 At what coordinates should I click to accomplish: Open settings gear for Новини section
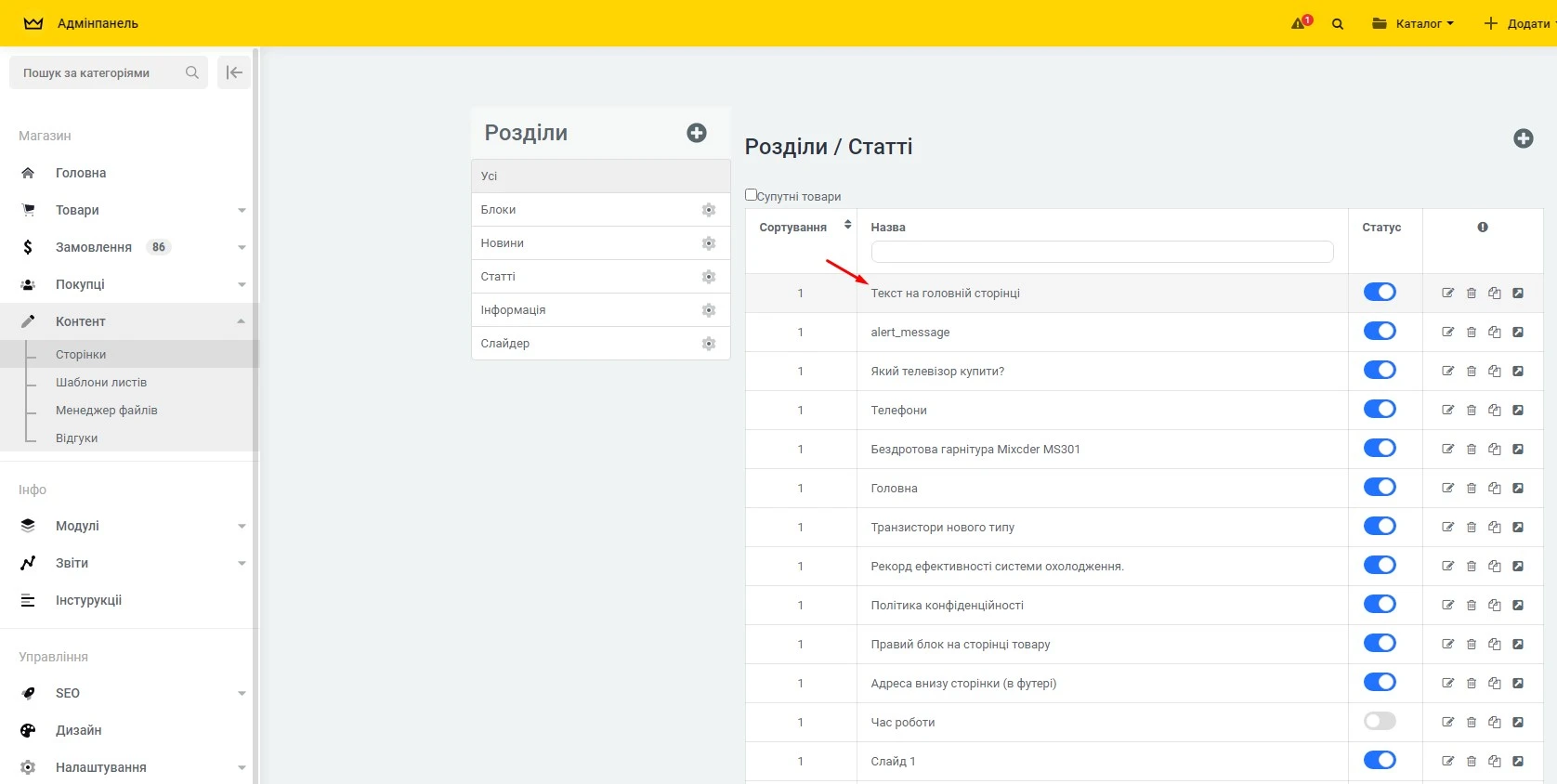coord(708,243)
